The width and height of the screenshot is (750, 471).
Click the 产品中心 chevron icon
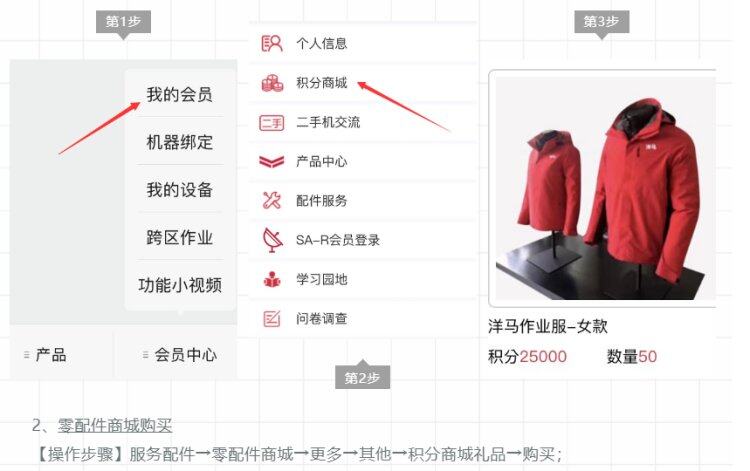[x=271, y=162]
